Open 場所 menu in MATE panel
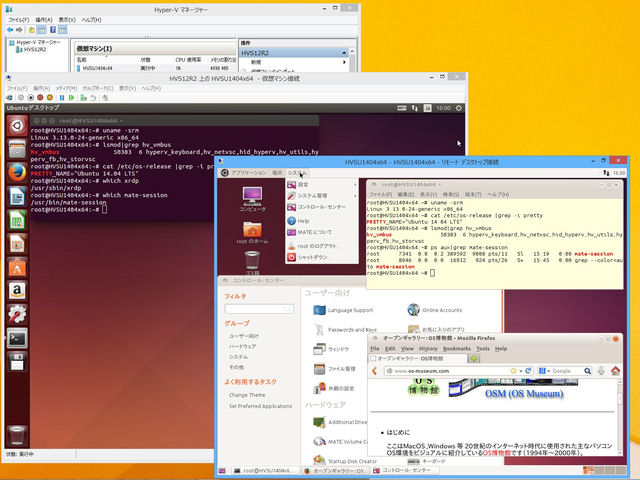 (x=277, y=173)
